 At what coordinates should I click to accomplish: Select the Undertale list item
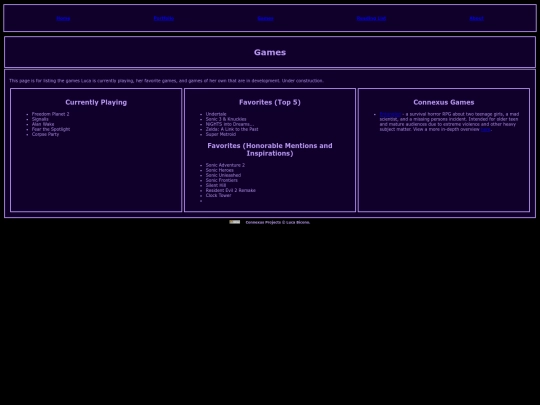[x=216, y=114]
